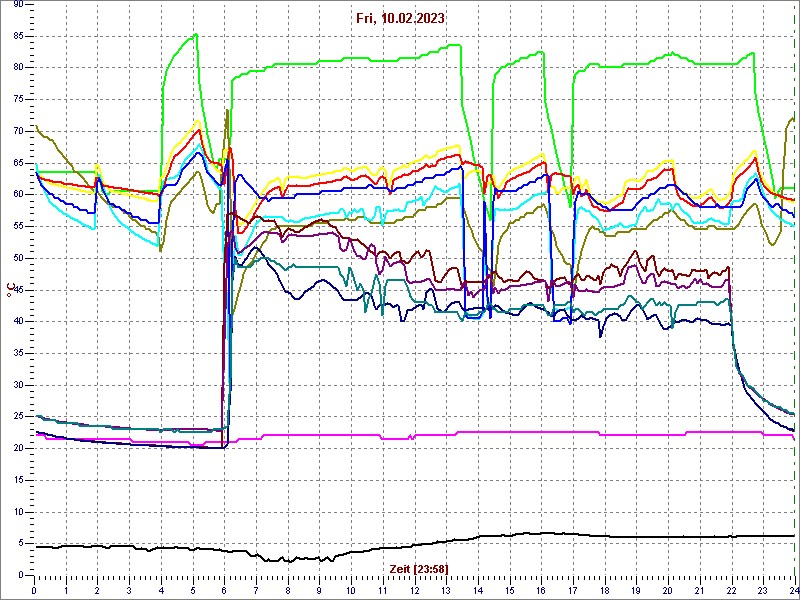This screenshot has width=800, height=600.
Task: Click the y-axis value "35"
Action: [18, 353]
